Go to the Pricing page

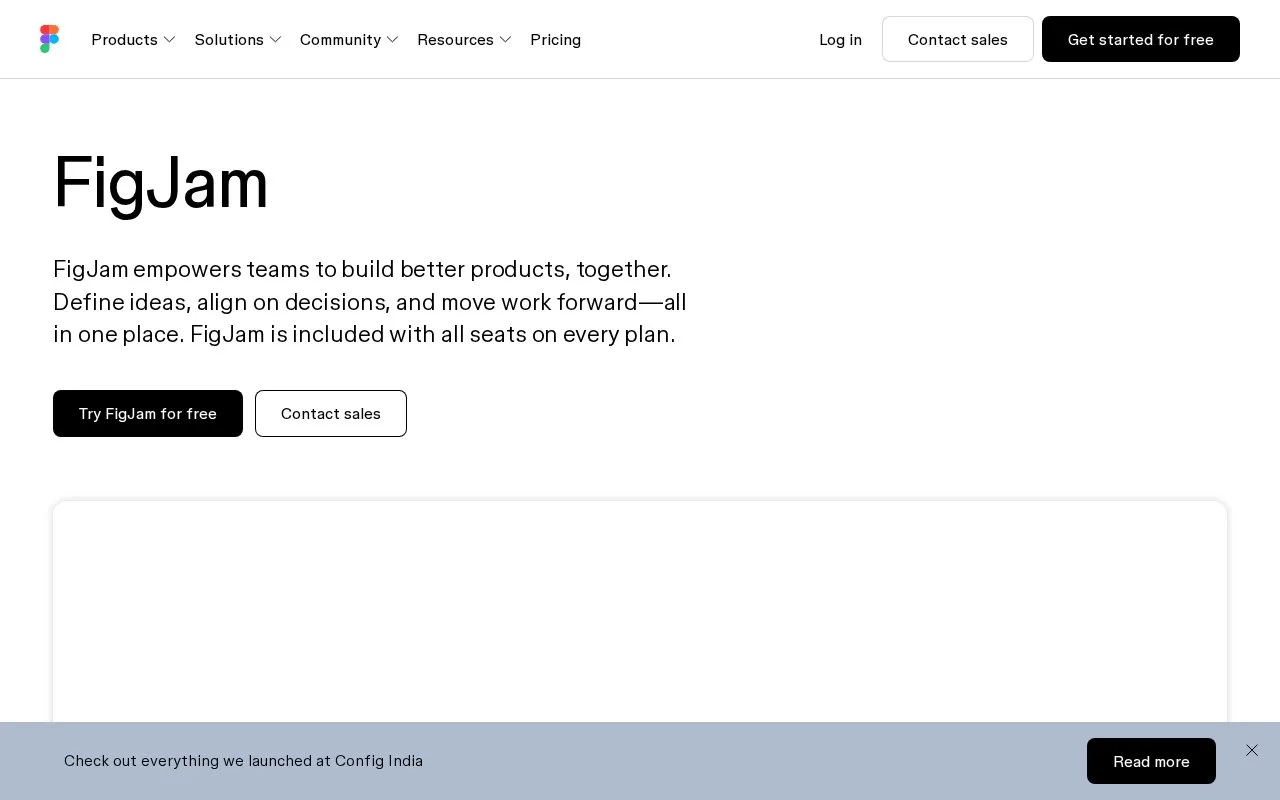(556, 39)
